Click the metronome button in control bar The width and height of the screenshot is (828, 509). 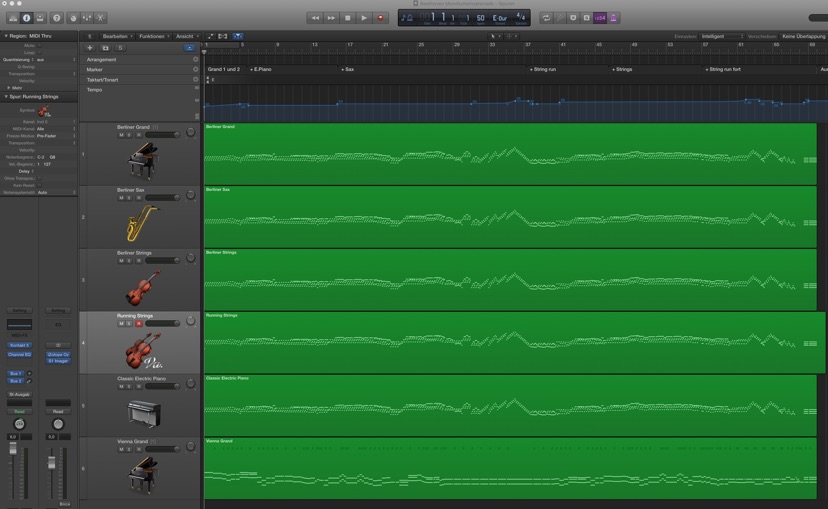614,18
